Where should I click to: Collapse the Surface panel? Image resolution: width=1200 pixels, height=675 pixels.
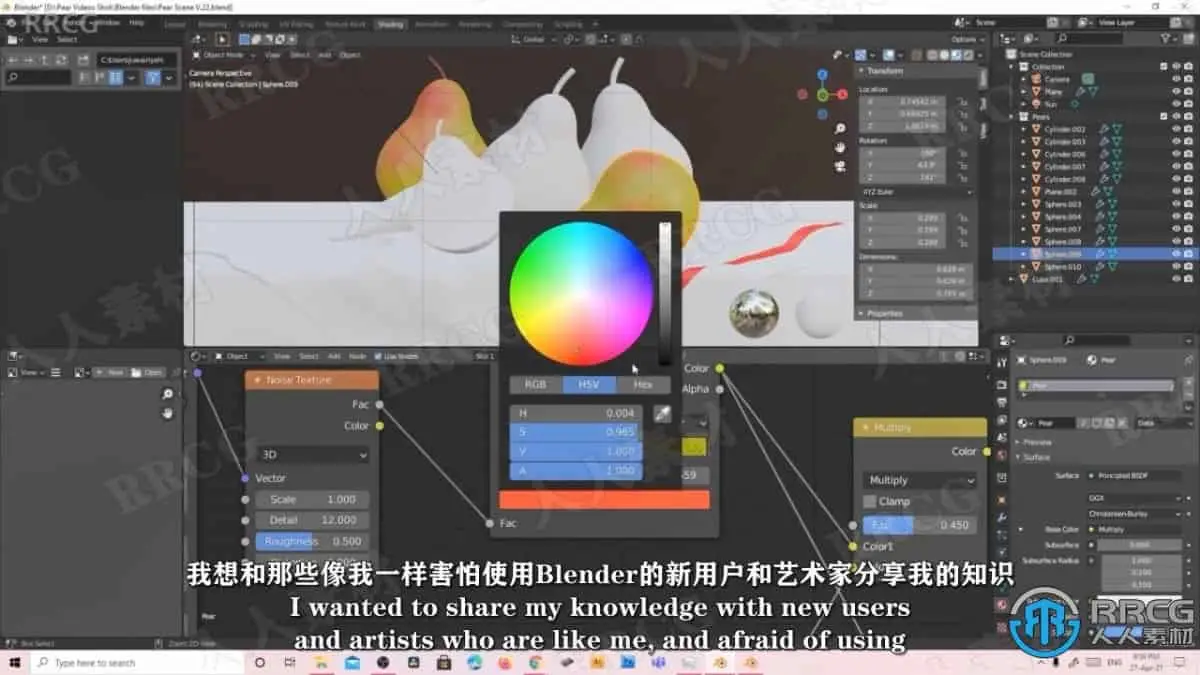(1036, 457)
